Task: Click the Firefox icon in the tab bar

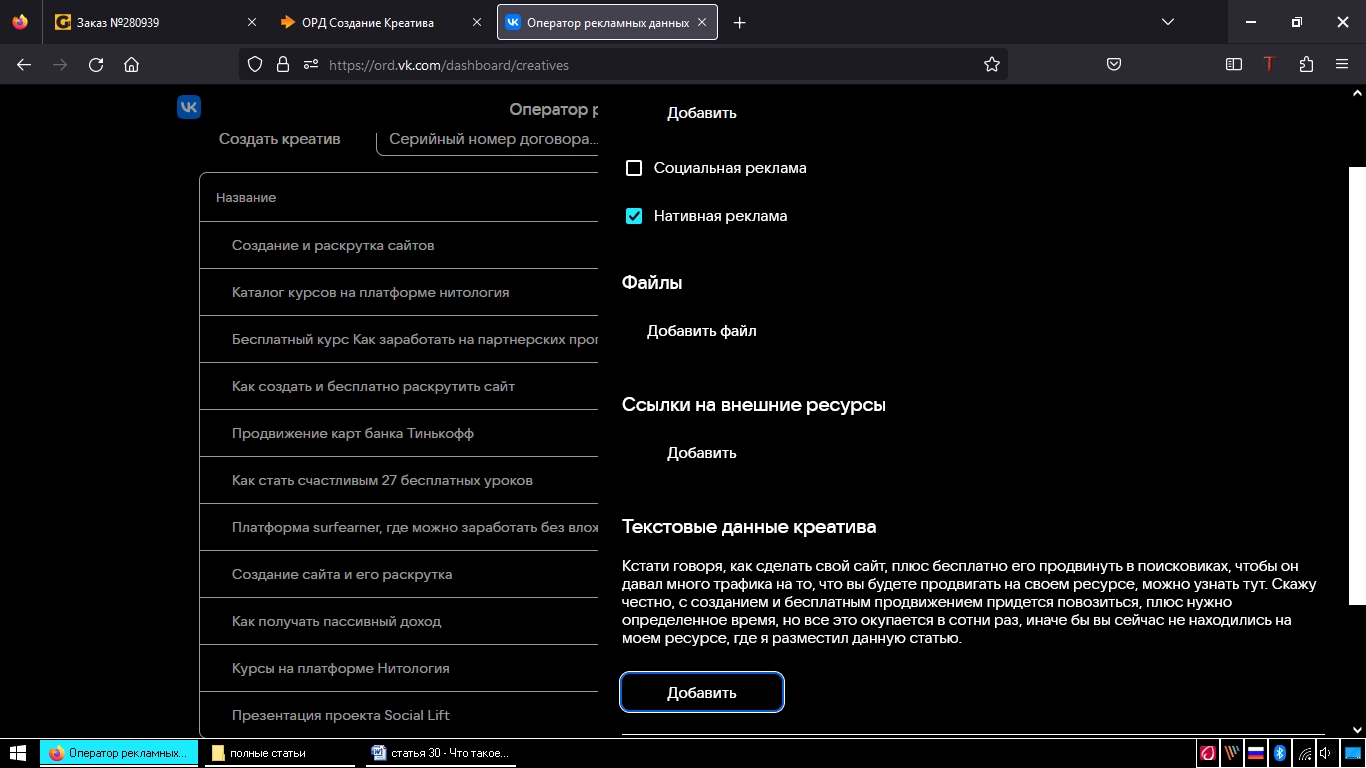Action: pos(21,22)
